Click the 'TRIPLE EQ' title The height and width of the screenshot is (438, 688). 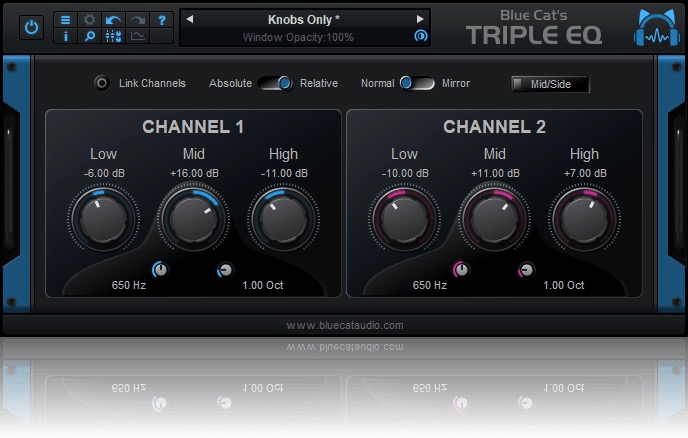[x=534, y=35]
